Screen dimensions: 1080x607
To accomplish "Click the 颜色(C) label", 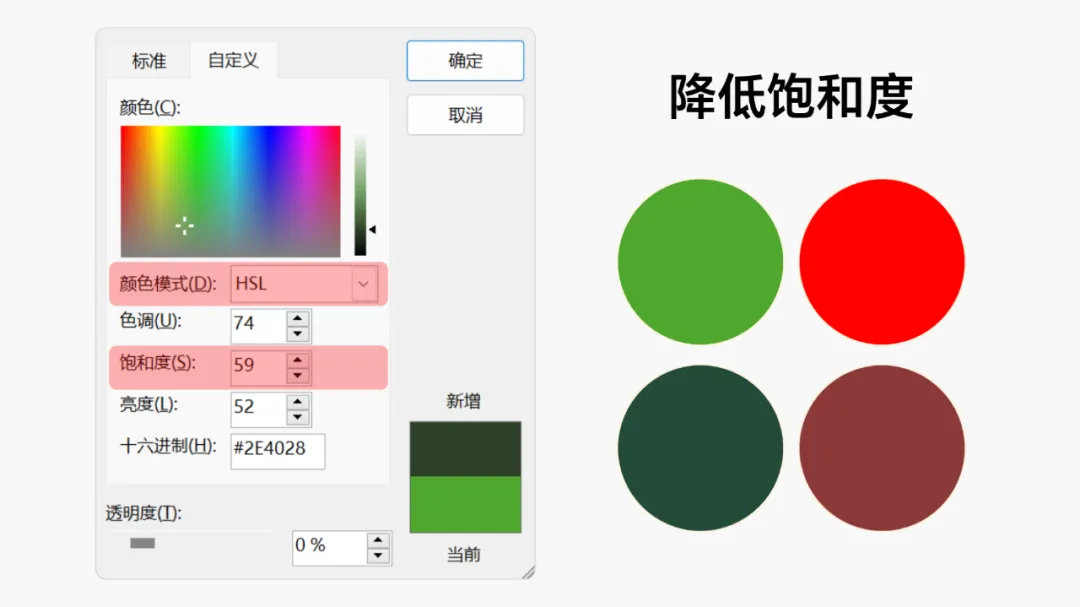I will click(149, 107).
